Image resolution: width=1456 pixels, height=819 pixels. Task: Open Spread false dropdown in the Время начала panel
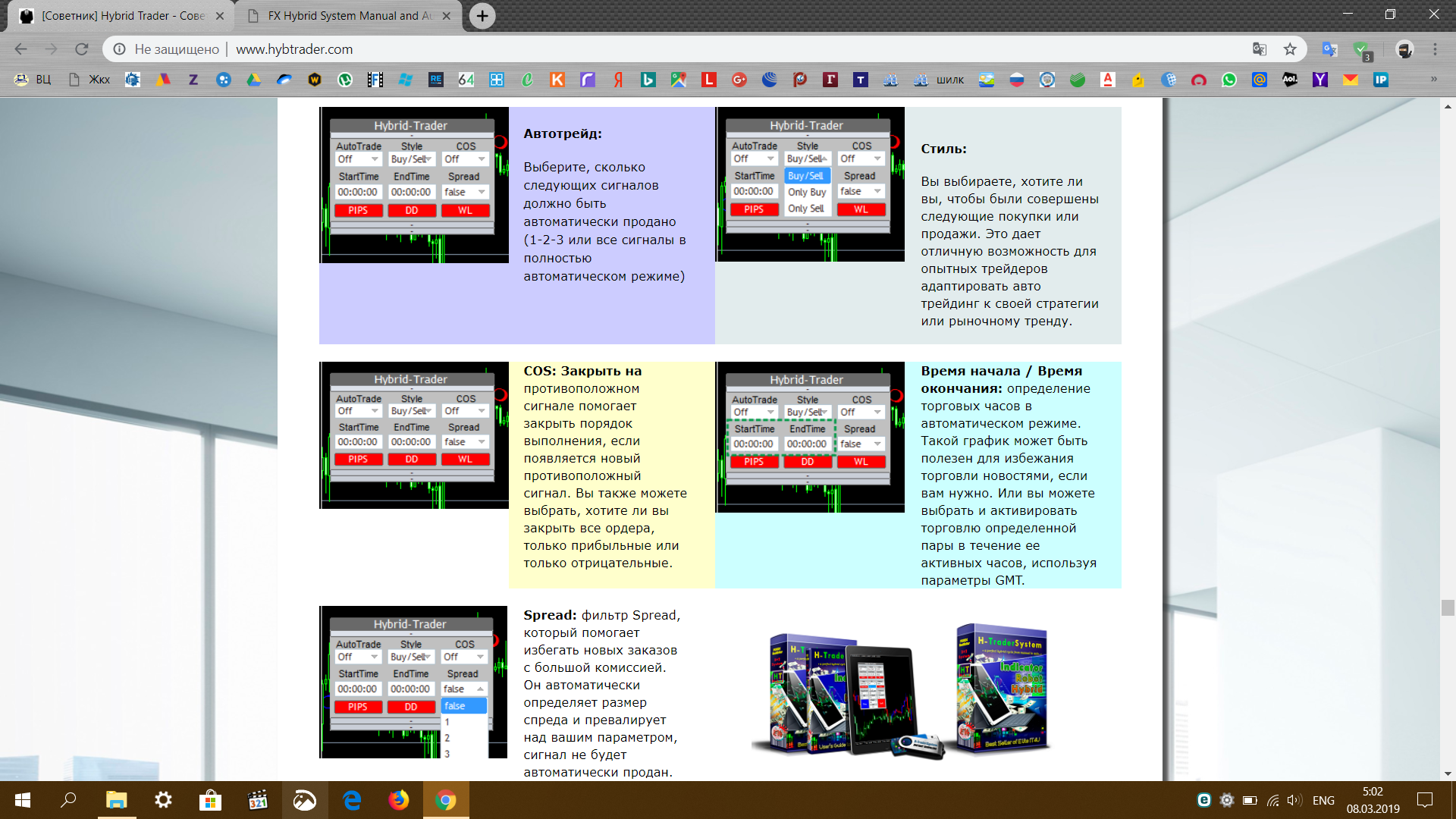tap(861, 444)
